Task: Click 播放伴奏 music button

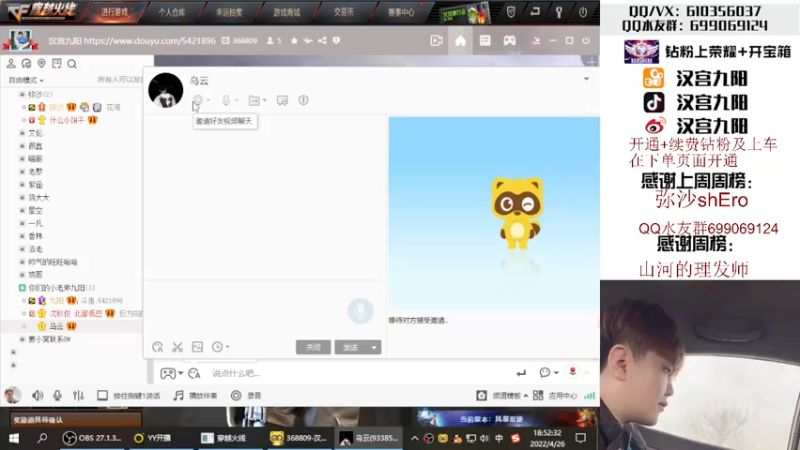Action: click(x=195, y=395)
